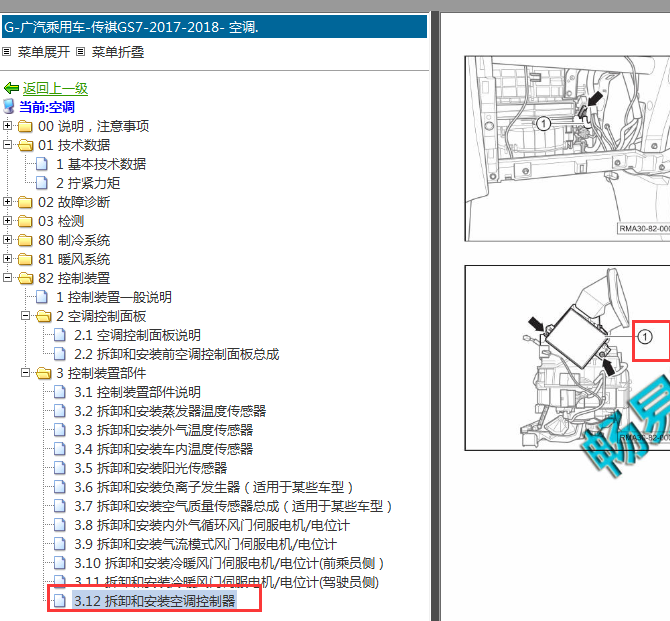The height and width of the screenshot is (621, 670).
Task: Click the folder icon of 2 空调控制面板
Action: [x=44, y=316]
